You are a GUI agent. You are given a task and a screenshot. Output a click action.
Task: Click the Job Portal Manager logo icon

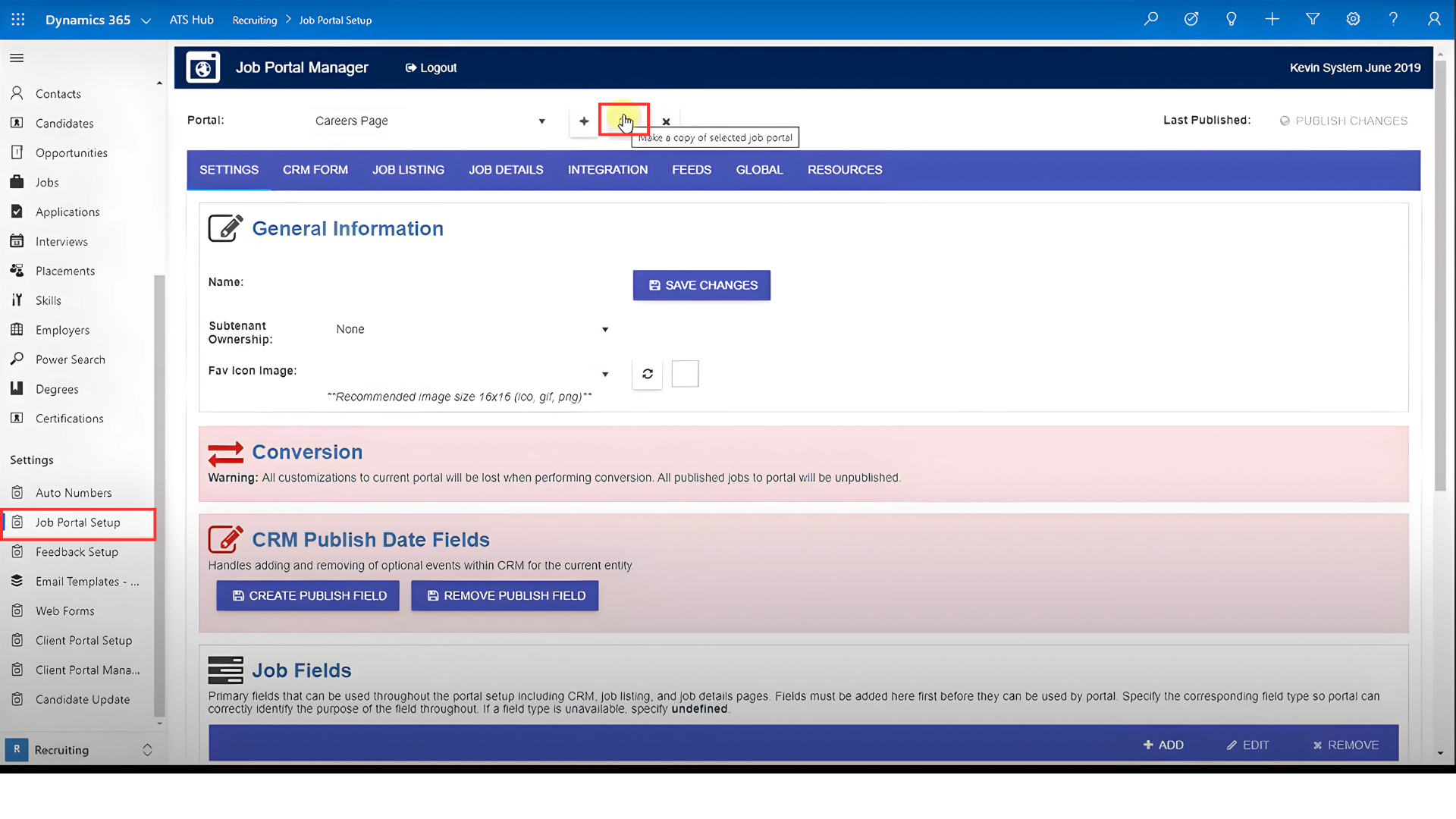[203, 67]
